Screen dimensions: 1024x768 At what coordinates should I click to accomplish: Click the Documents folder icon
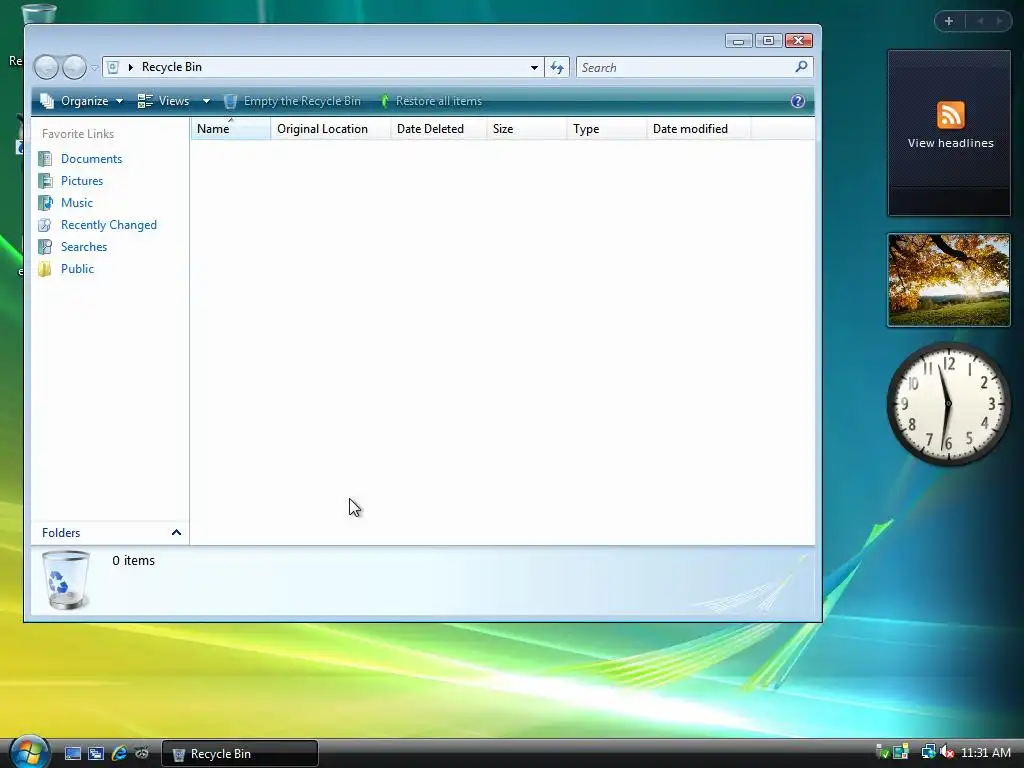(45, 159)
